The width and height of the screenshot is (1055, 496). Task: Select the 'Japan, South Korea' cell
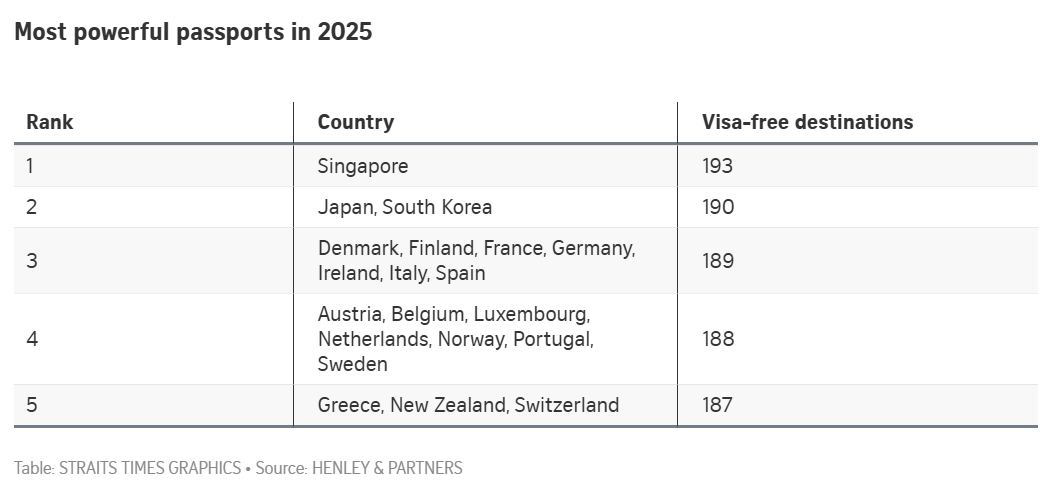tap(405, 207)
